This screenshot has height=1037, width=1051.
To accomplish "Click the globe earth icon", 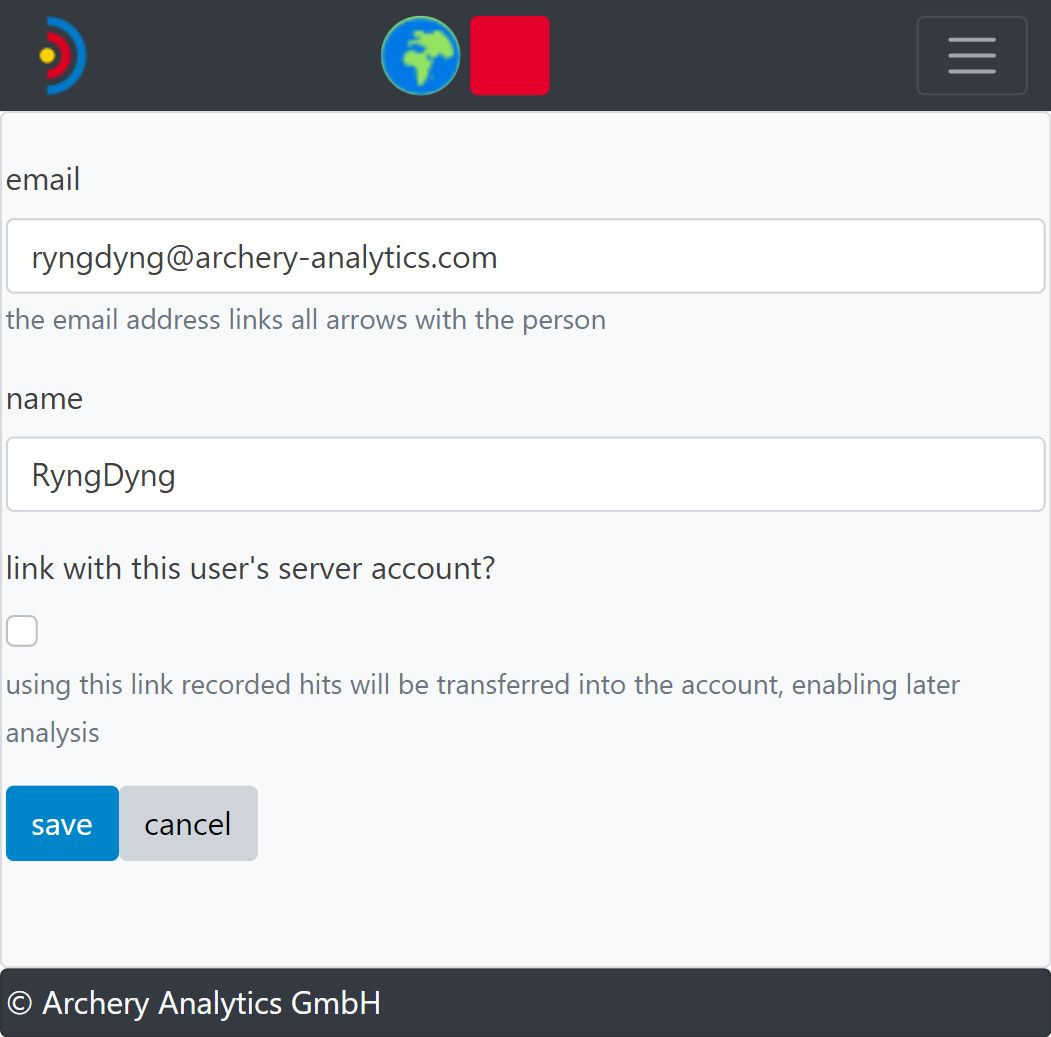I will pyautogui.click(x=420, y=56).
